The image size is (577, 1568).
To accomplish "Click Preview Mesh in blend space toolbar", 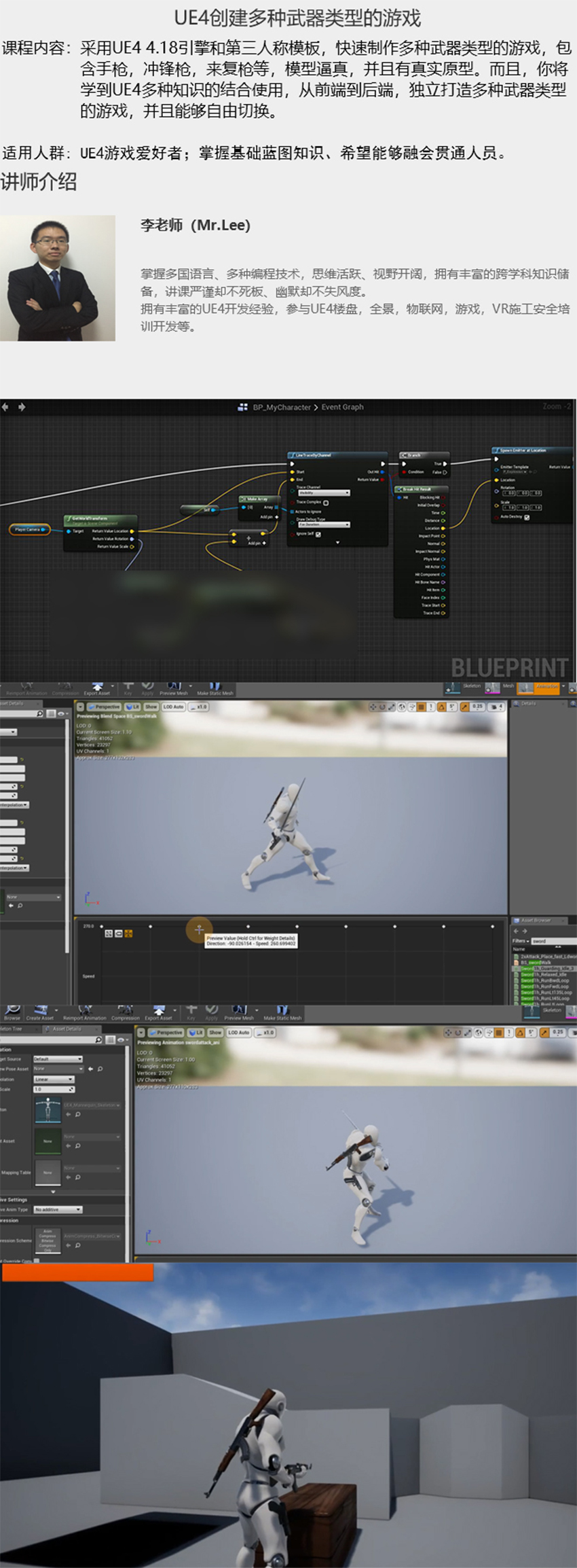I will (173, 688).
